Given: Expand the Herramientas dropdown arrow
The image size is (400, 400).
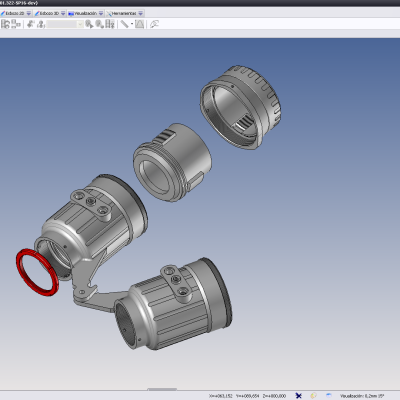Looking at the screenshot, I should coord(141,13).
